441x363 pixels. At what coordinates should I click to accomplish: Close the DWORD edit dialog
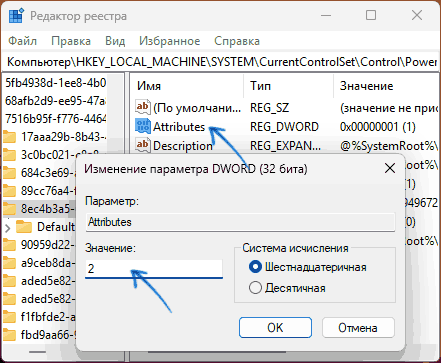tap(390, 169)
